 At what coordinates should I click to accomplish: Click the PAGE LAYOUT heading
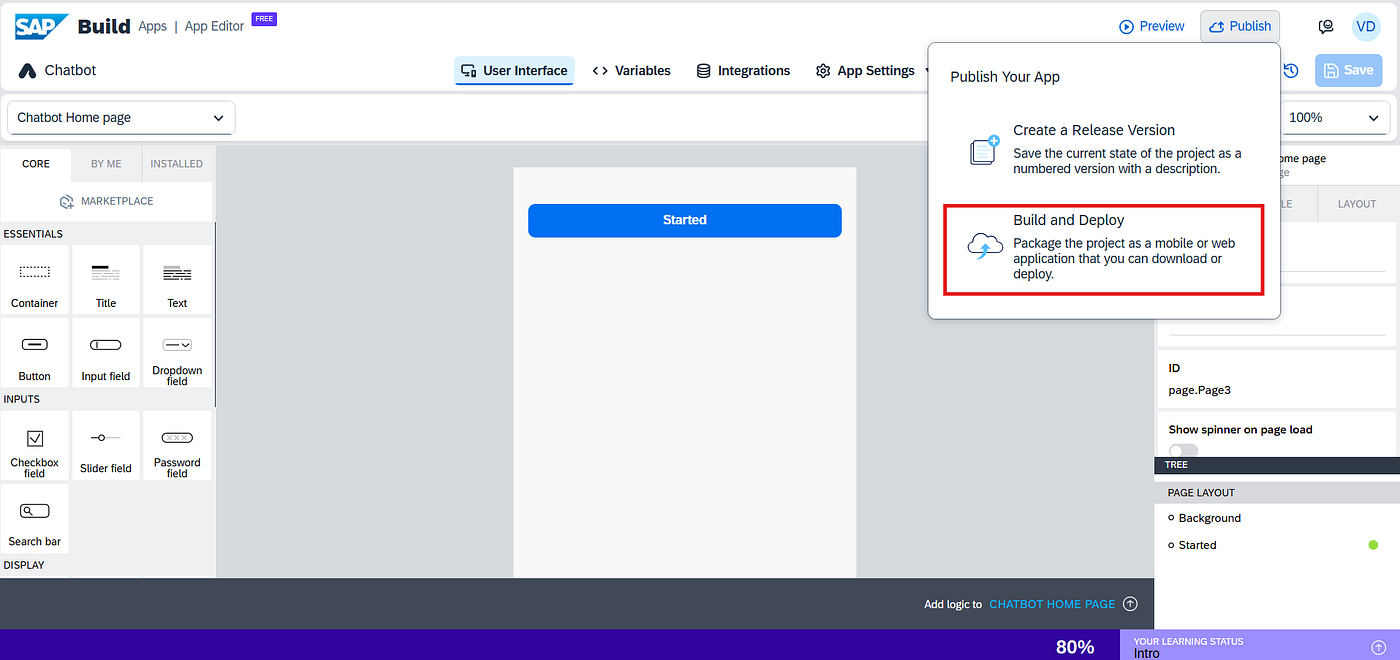pos(1201,492)
